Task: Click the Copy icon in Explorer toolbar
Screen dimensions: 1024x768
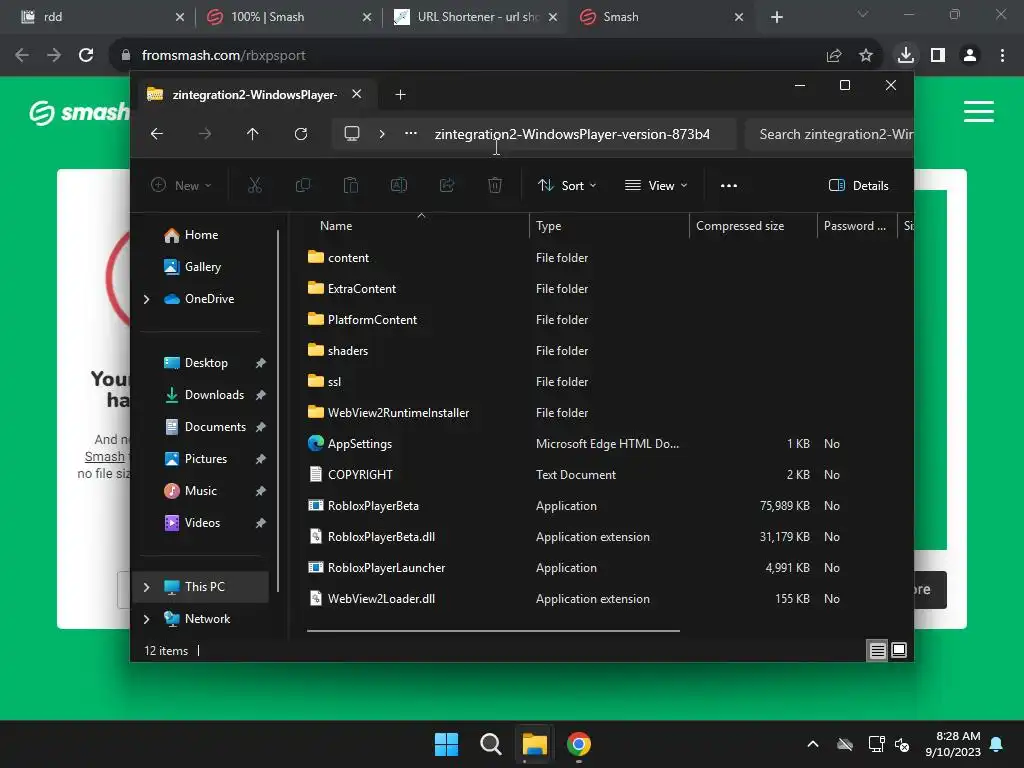Action: pos(302,185)
